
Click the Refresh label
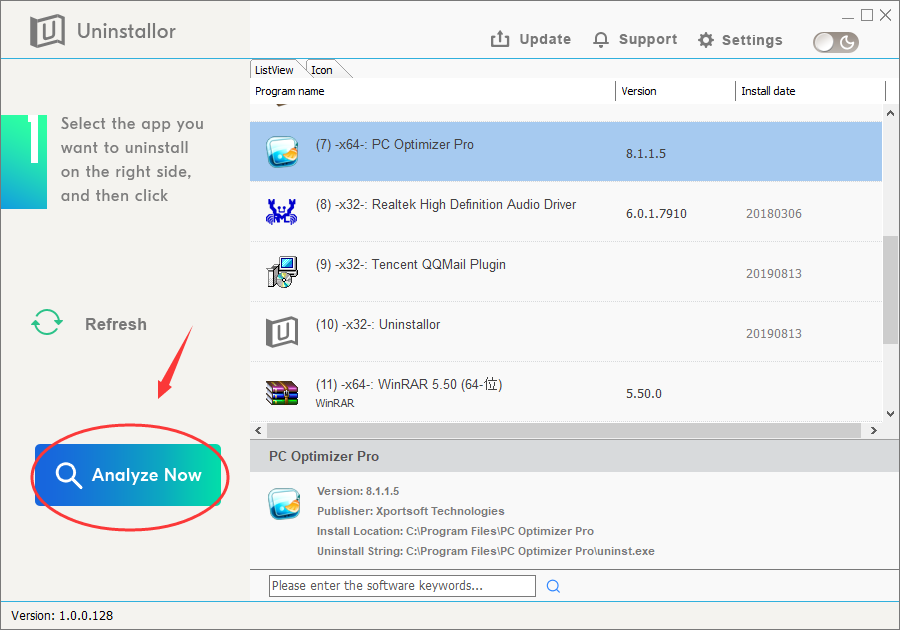pos(116,324)
